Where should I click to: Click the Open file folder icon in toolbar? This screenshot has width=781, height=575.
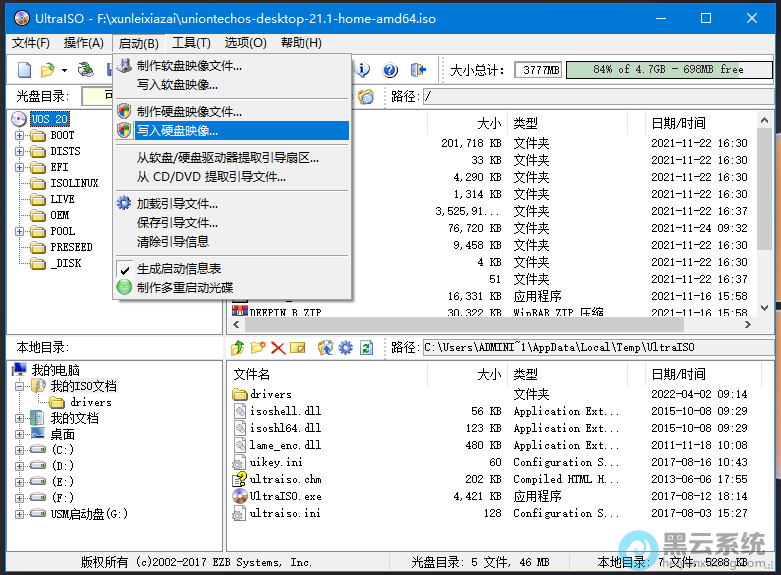[x=46, y=70]
